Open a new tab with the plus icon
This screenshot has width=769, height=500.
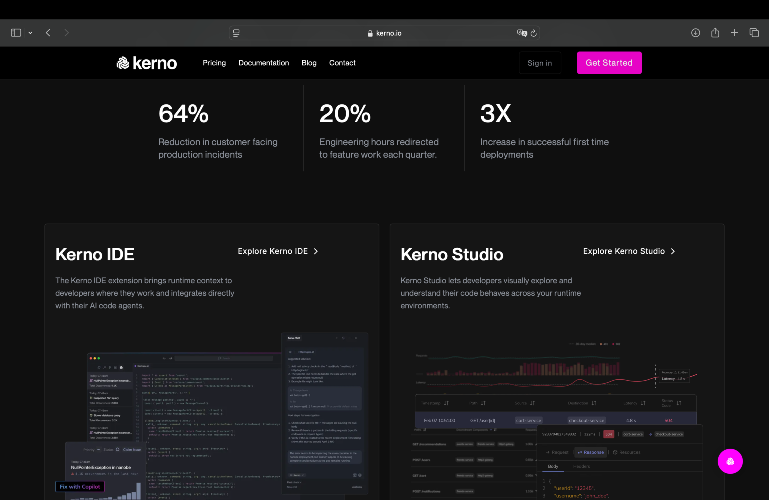[734, 33]
